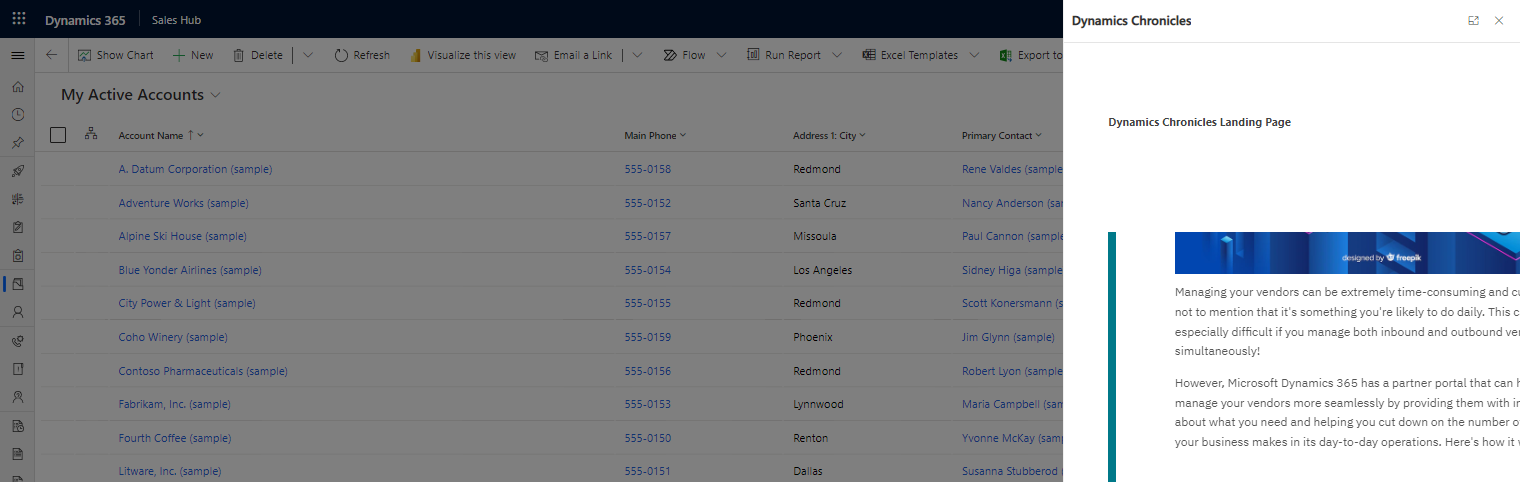Select the Los Angeles city cell
This screenshot has height=482, width=1520.
click(823, 270)
